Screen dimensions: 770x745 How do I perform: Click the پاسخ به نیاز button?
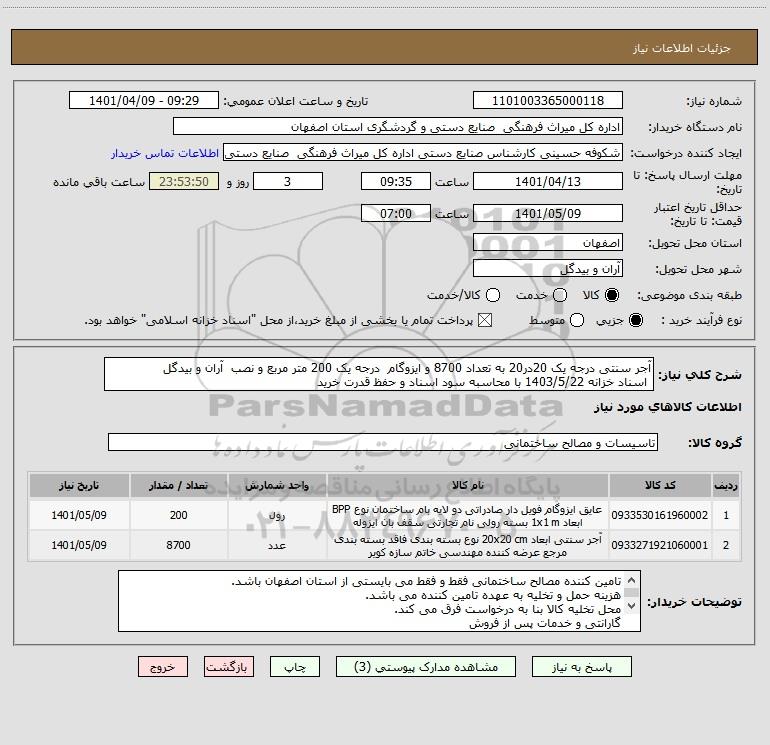[582, 667]
